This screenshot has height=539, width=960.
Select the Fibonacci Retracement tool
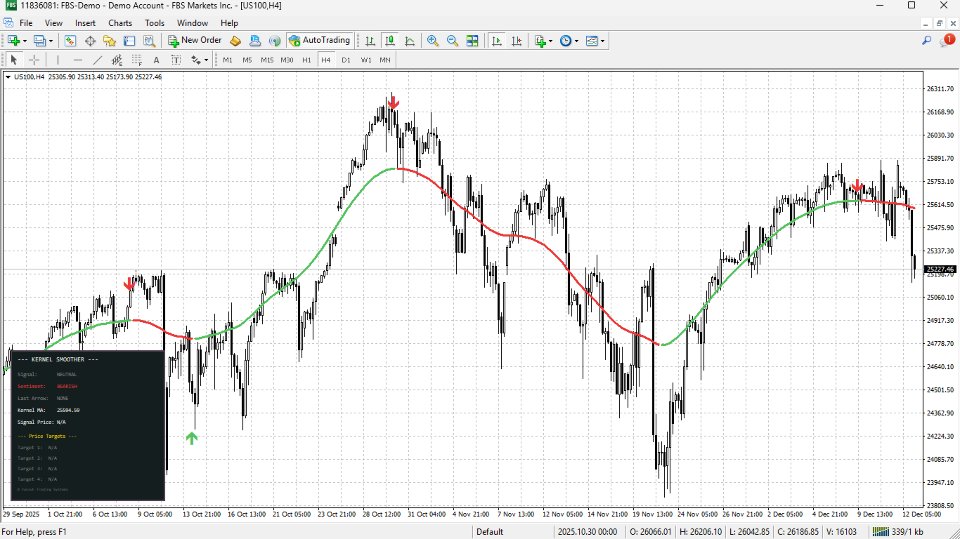pos(137,60)
